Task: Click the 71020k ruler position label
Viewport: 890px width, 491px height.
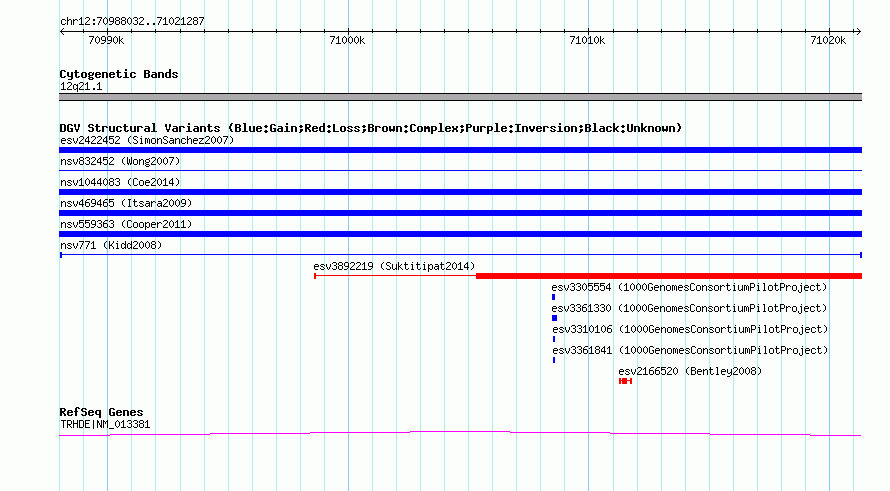Action: pos(828,40)
